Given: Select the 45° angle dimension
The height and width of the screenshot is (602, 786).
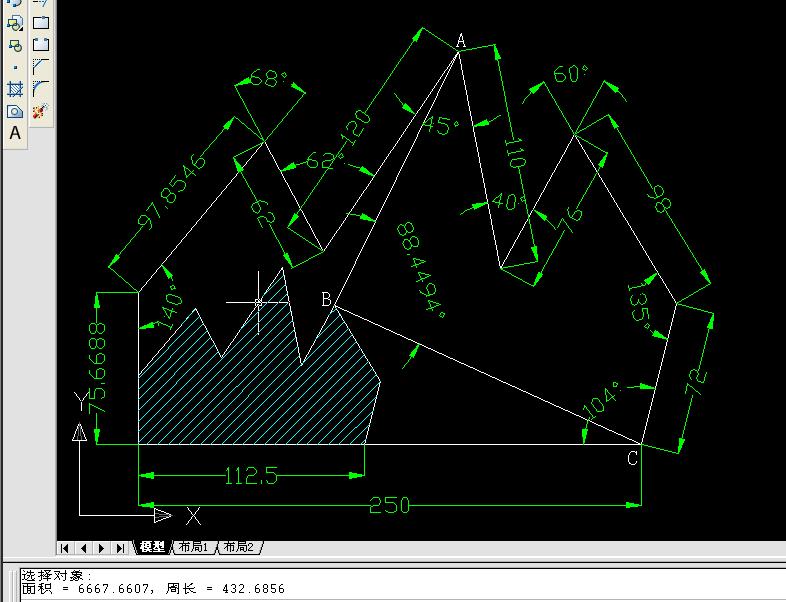Looking at the screenshot, I should pos(441,125).
